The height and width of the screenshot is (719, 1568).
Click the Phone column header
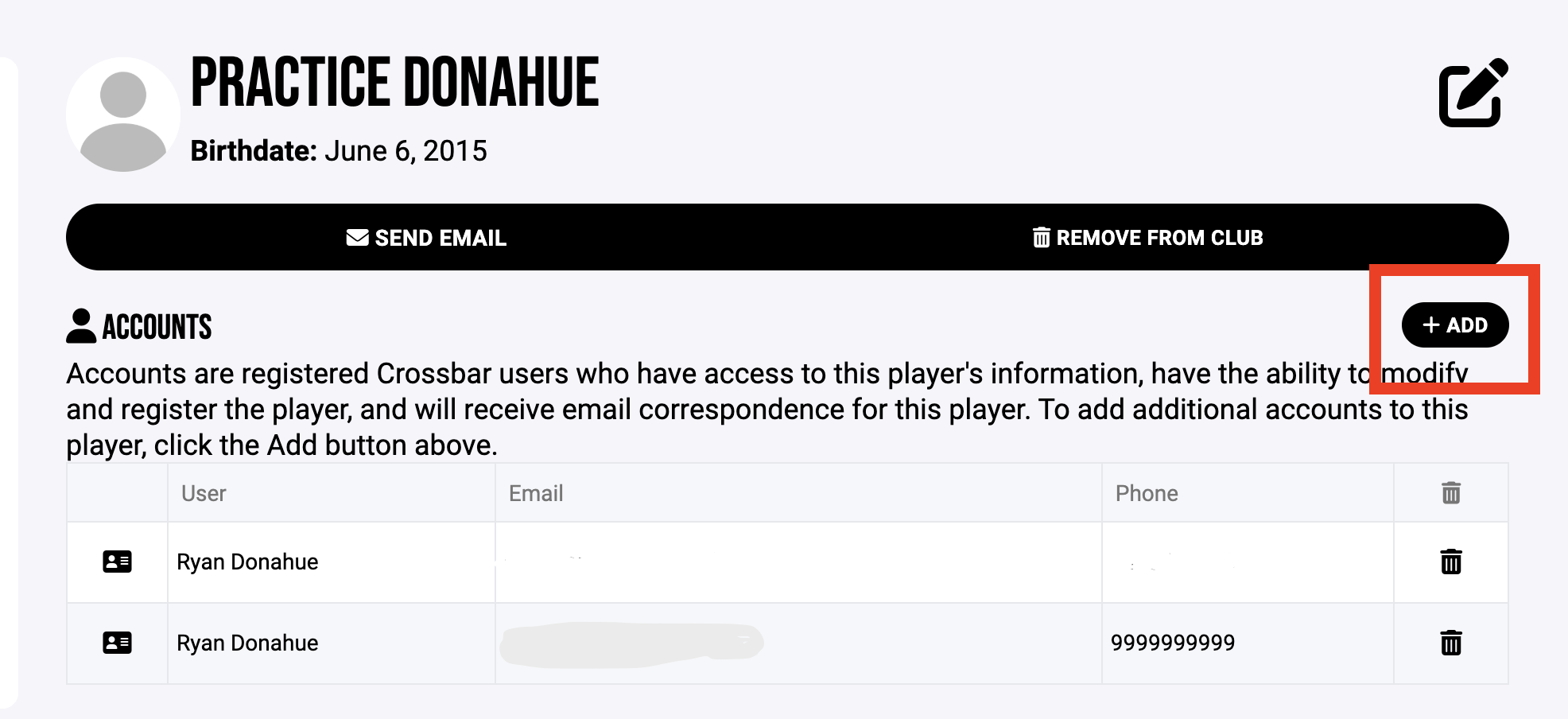click(1146, 494)
